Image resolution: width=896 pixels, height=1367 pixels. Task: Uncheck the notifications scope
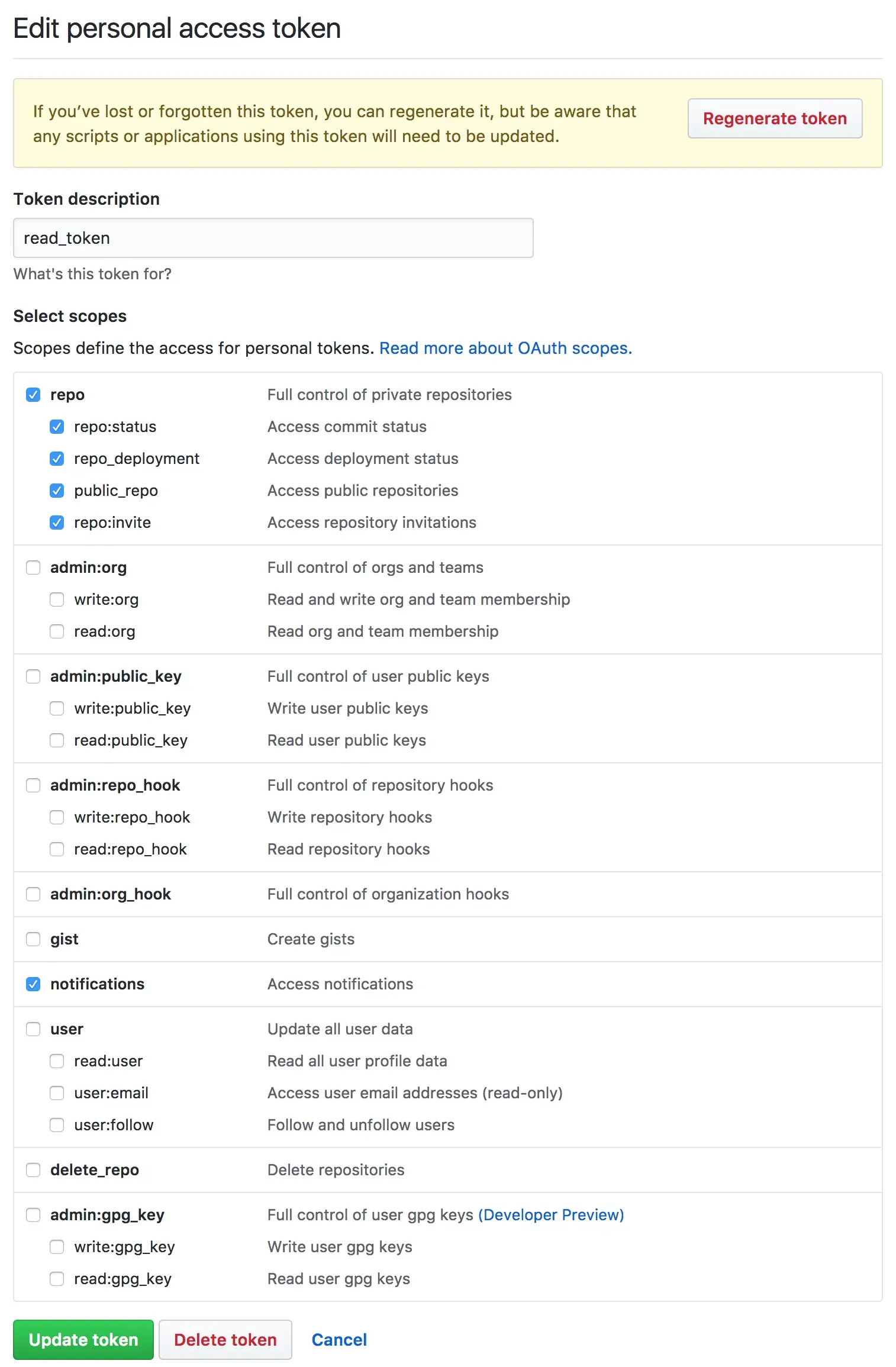pyautogui.click(x=33, y=984)
